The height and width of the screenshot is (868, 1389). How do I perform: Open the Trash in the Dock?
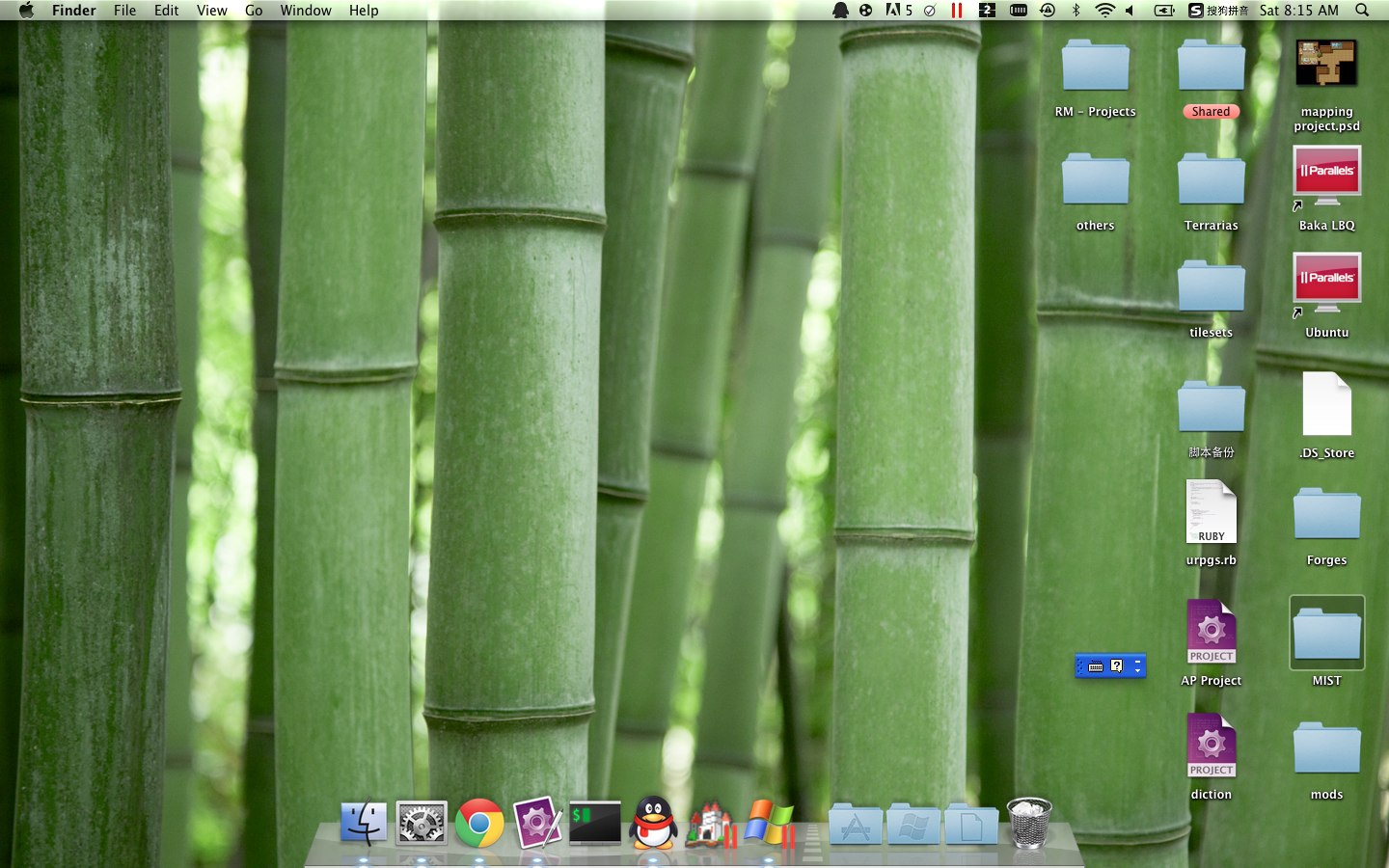(1029, 823)
